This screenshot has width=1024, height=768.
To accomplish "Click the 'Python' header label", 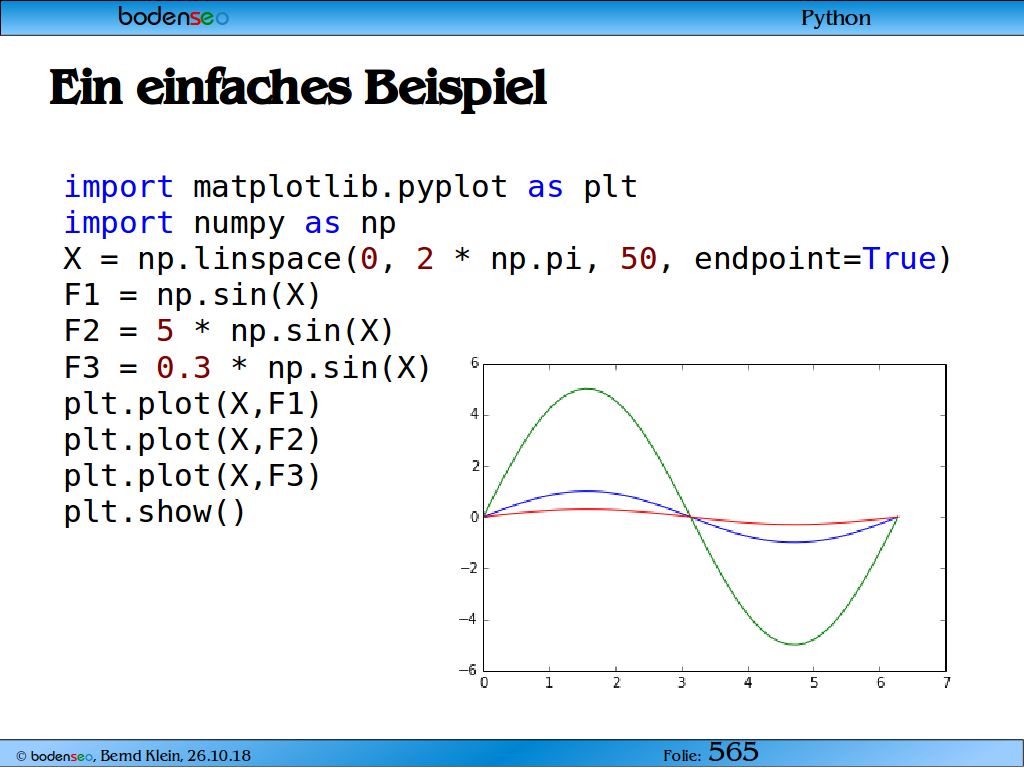I will pos(836,18).
